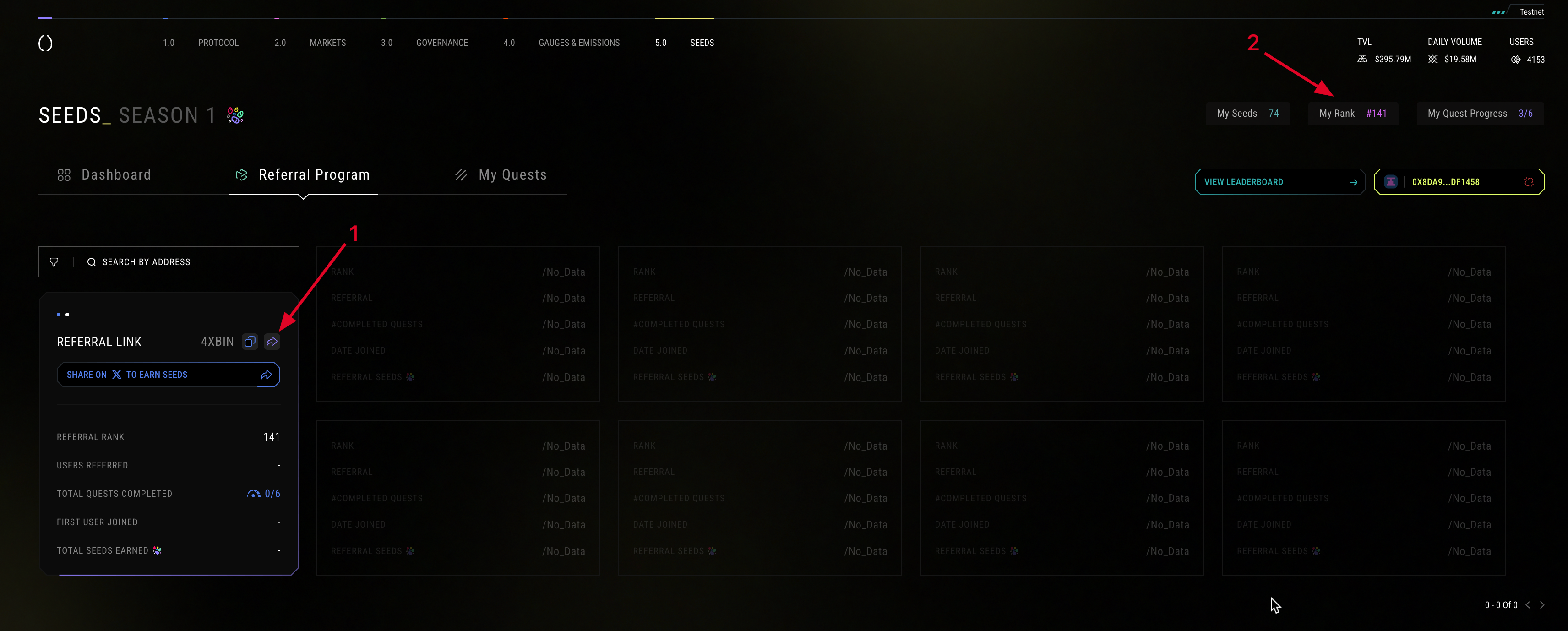Image resolution: width=1568 pixels, height=631 pixels.
Task: Open the Governance navigation item
Action: (x=442, y=43)
